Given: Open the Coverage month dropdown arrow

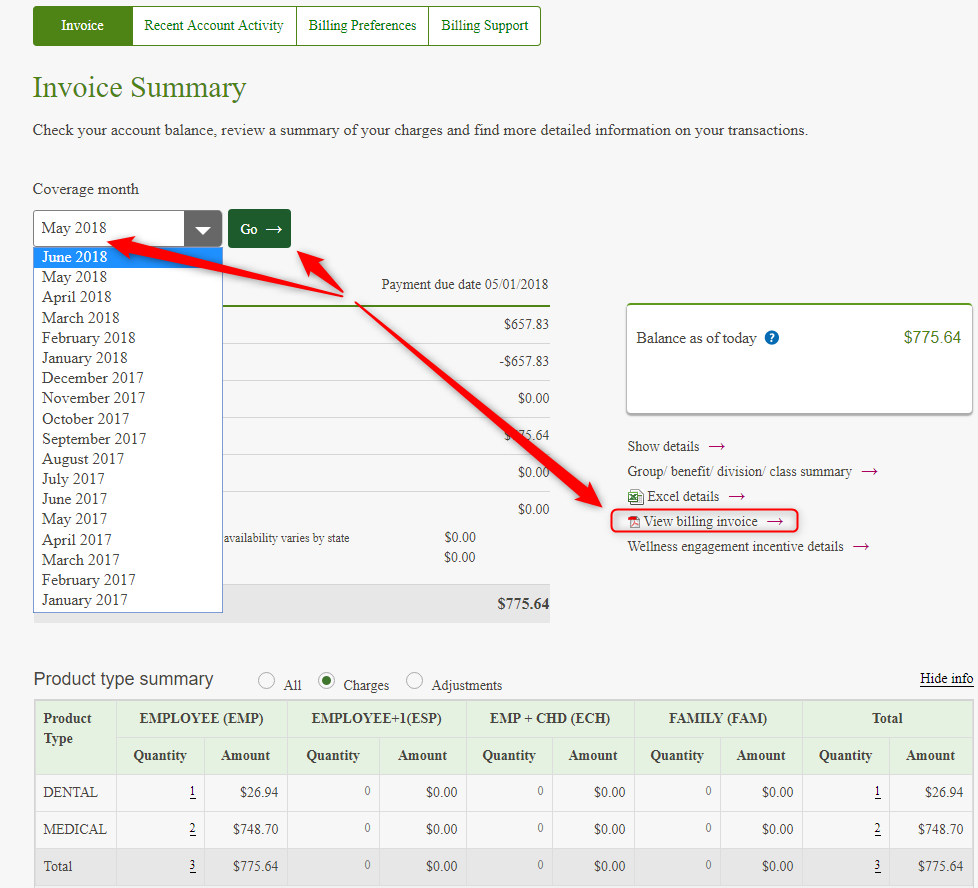Looking at the screenshot, I should [x=203, y=229].
